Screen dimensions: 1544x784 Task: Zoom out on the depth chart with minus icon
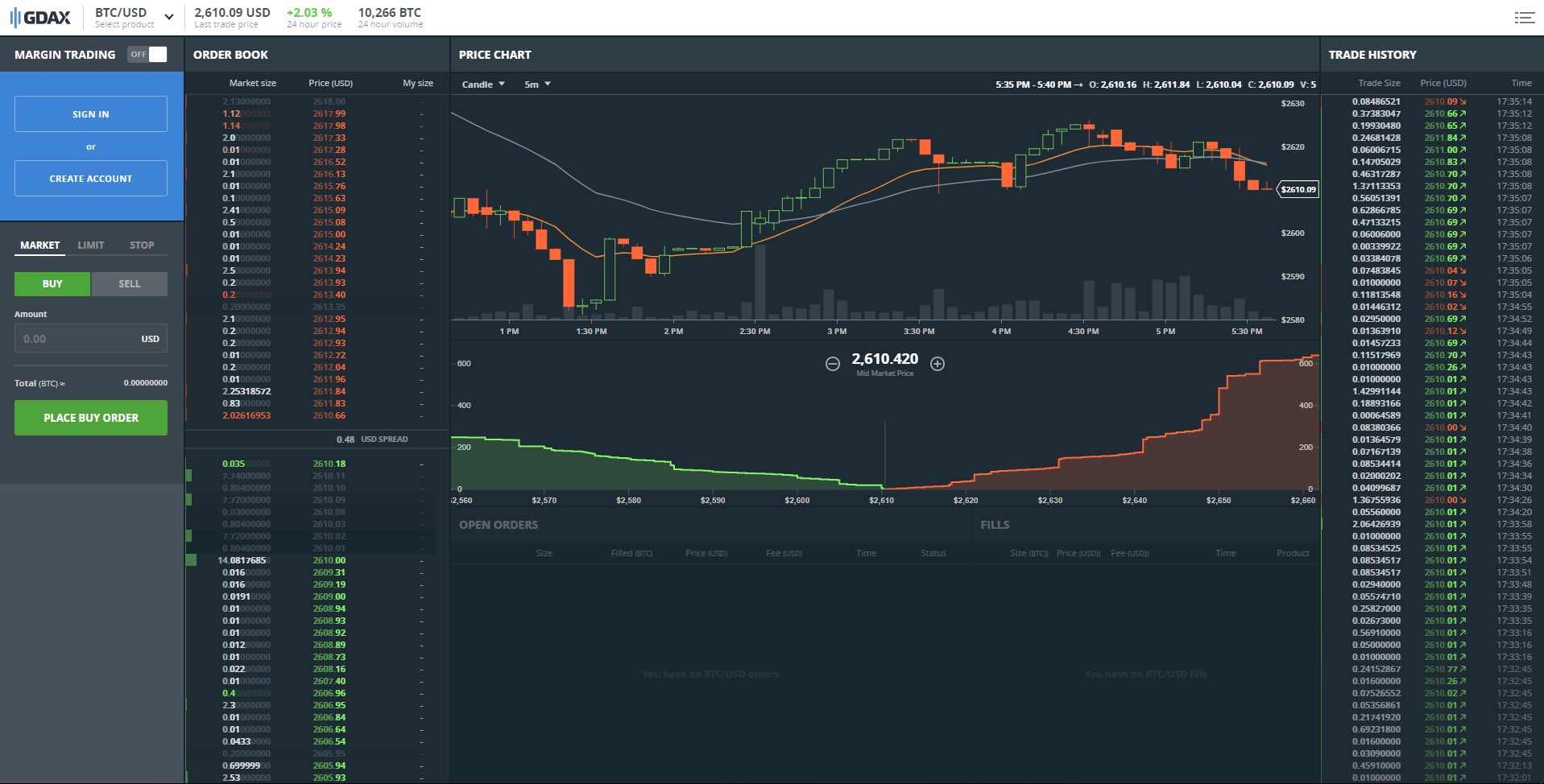833,364
